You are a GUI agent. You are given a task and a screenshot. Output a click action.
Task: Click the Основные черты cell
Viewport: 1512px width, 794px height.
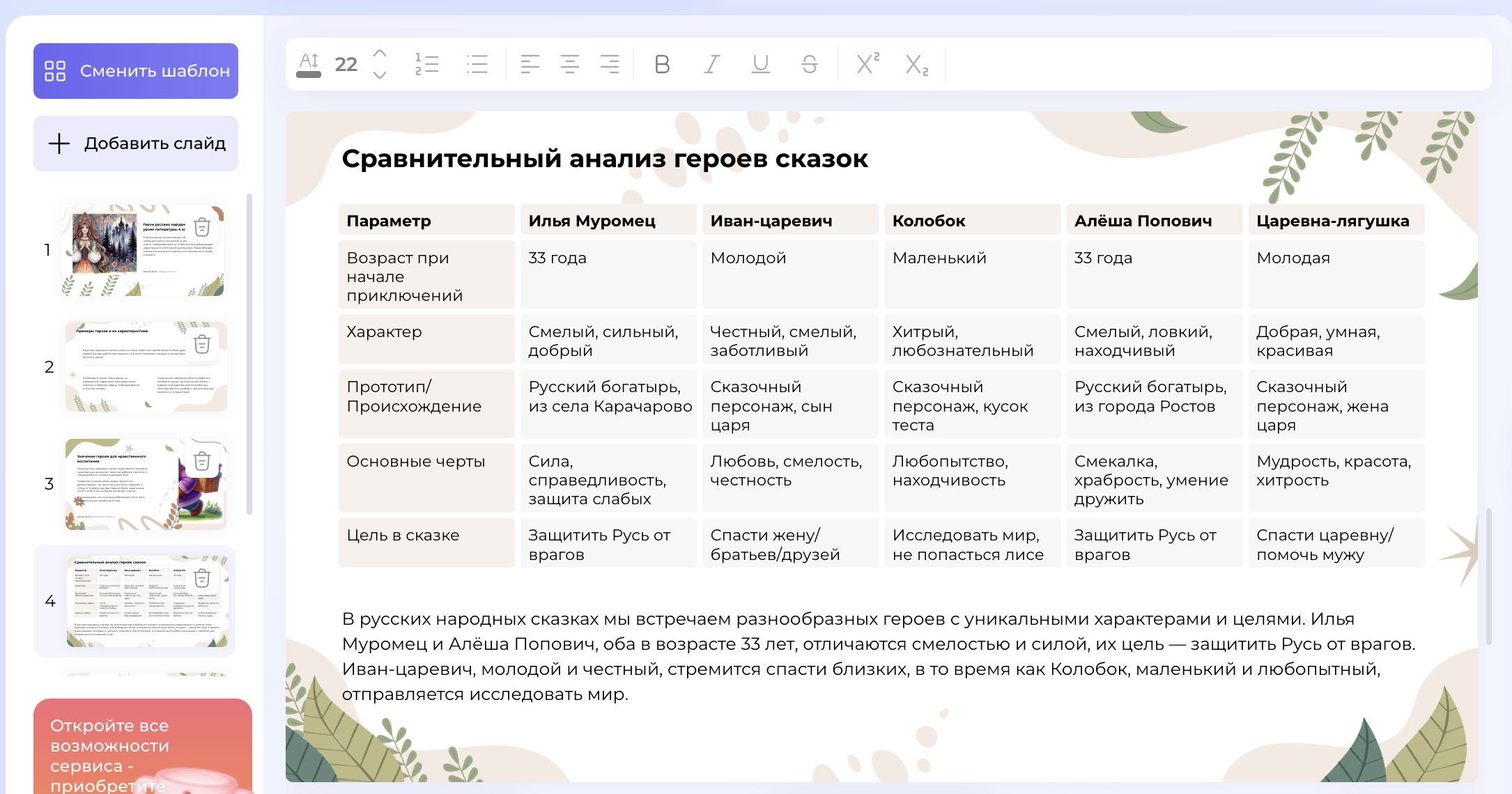pos(426,478)
